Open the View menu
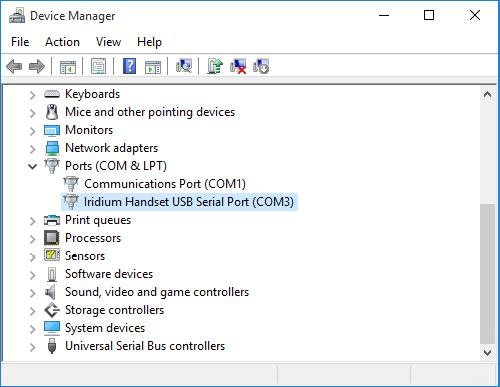 pos(108,42)
